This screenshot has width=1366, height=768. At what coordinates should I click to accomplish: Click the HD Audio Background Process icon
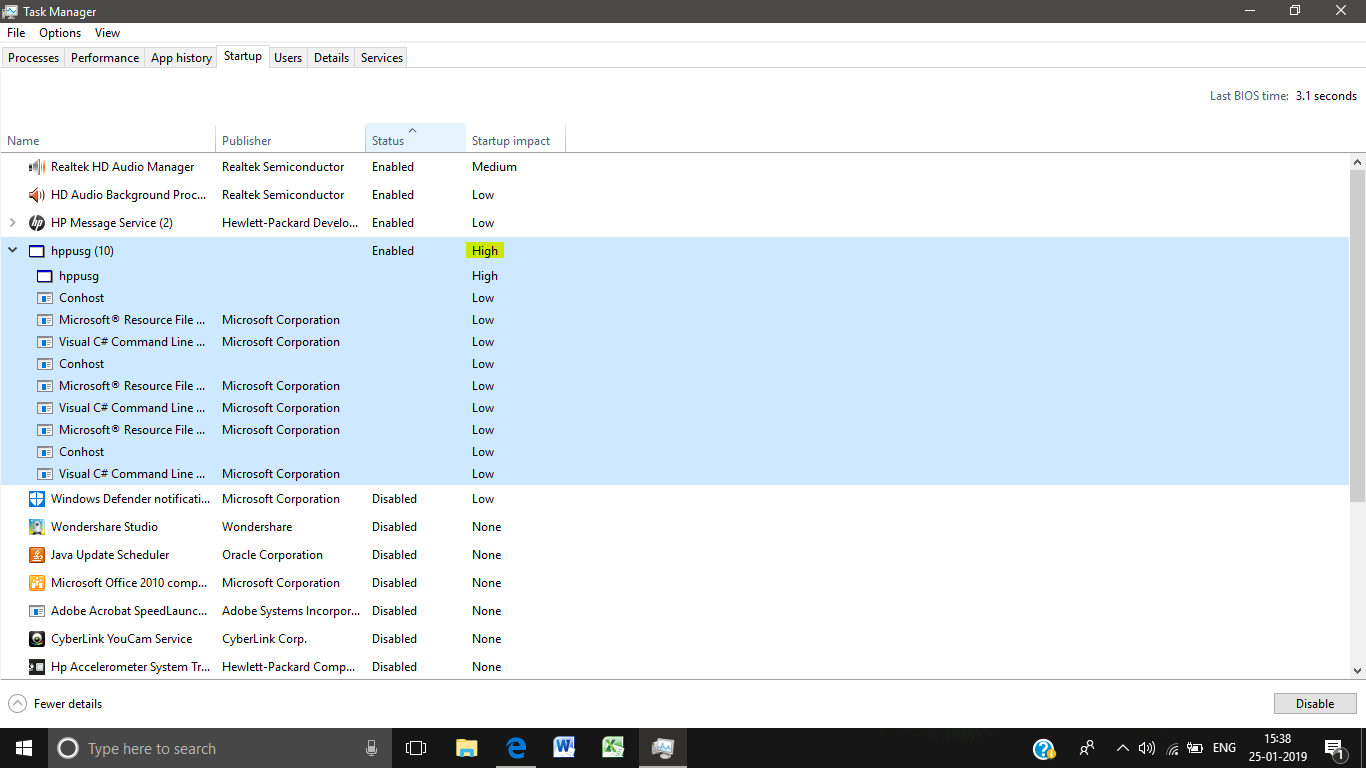[x=37, y=195]
